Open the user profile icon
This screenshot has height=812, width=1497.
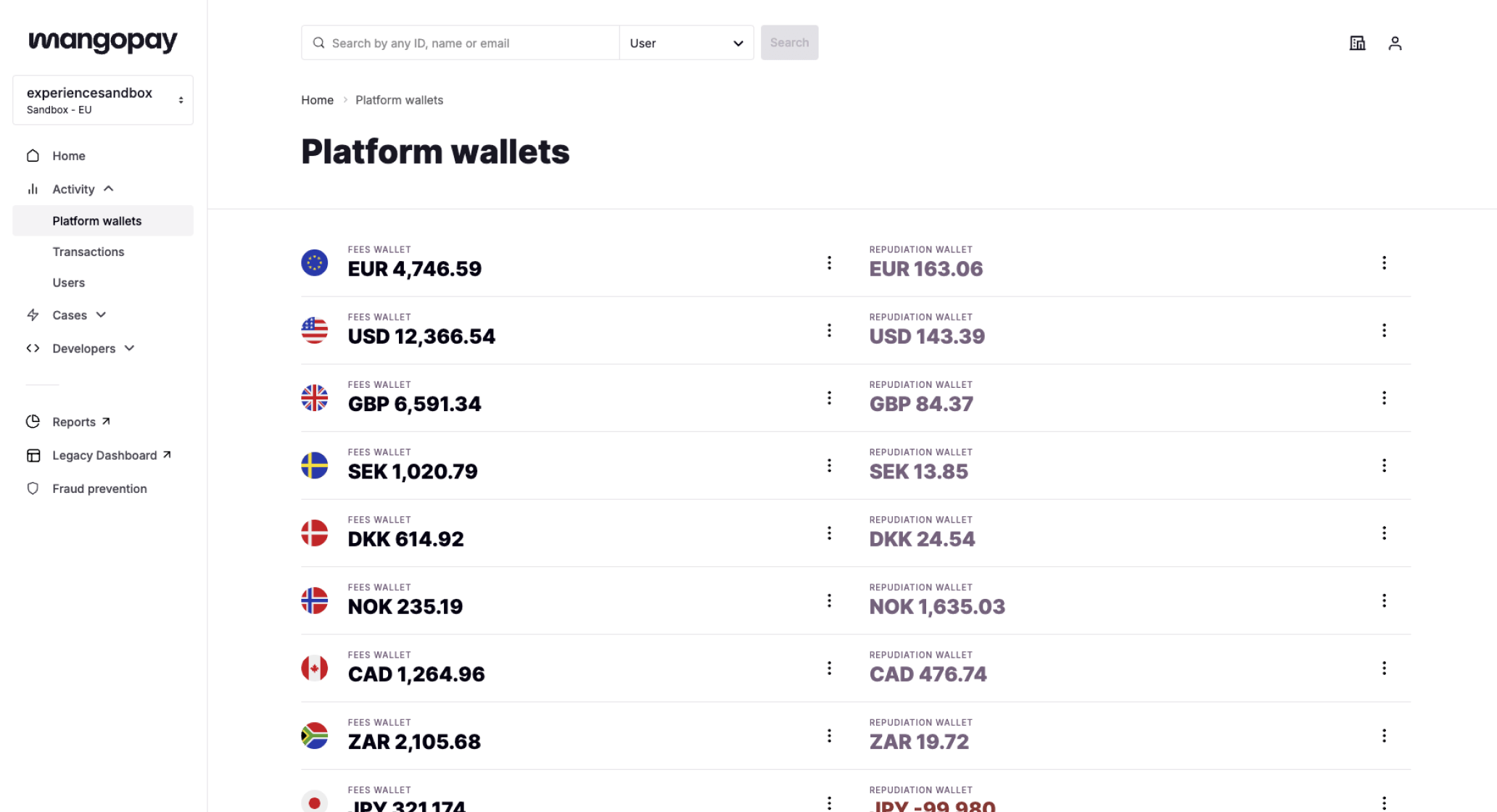1395,43
